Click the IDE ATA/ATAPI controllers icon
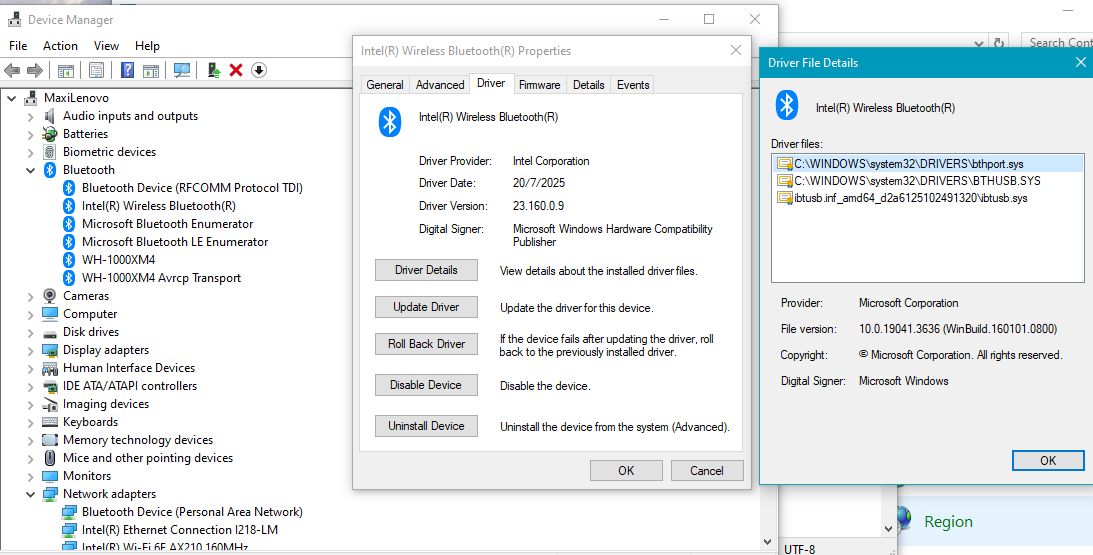 49,386
